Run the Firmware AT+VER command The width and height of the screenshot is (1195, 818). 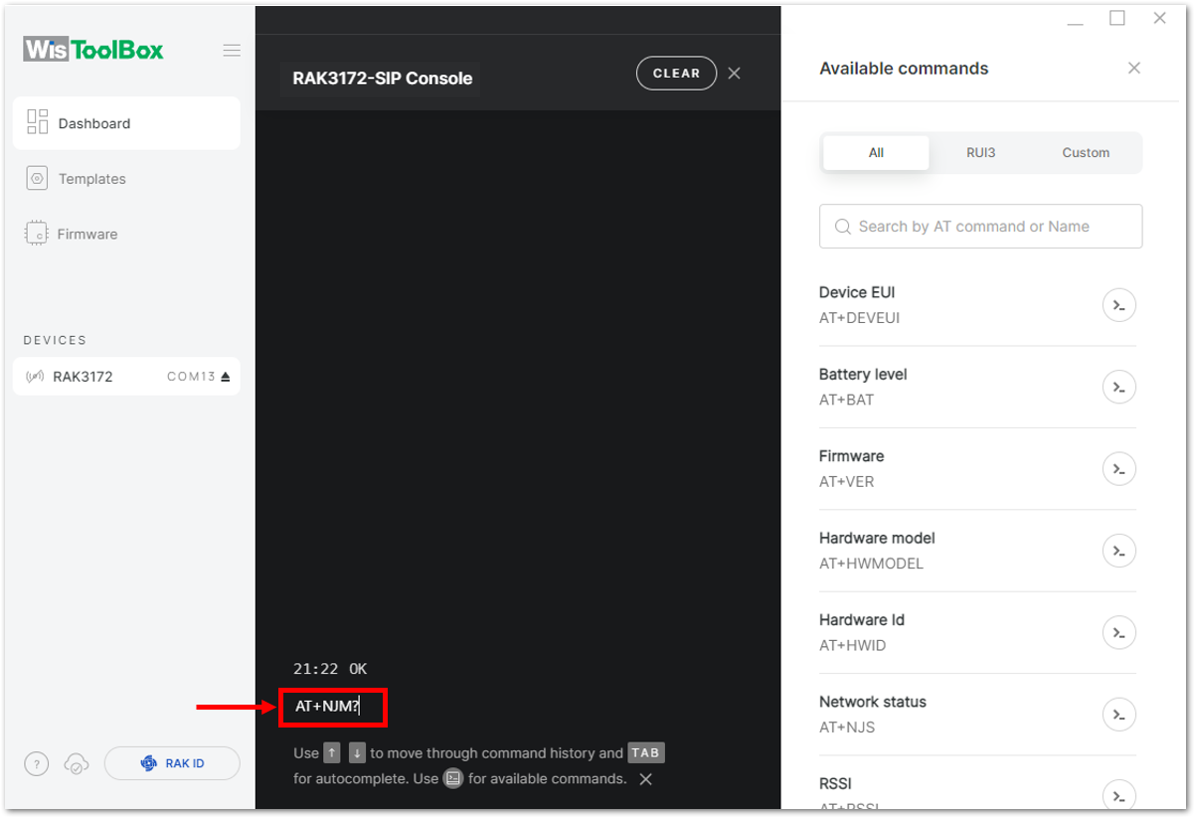(x=1119, y=469)
